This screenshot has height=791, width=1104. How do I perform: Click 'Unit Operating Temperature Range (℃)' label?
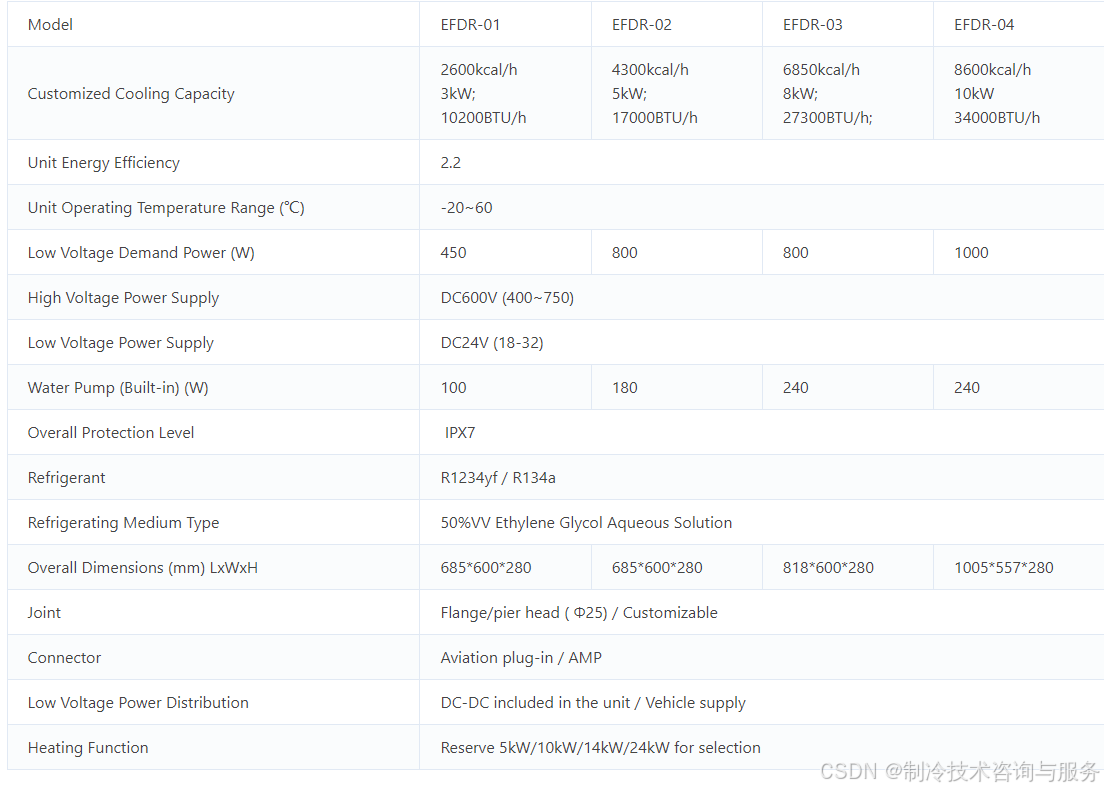pyautogui.click(x=166, y=208)
